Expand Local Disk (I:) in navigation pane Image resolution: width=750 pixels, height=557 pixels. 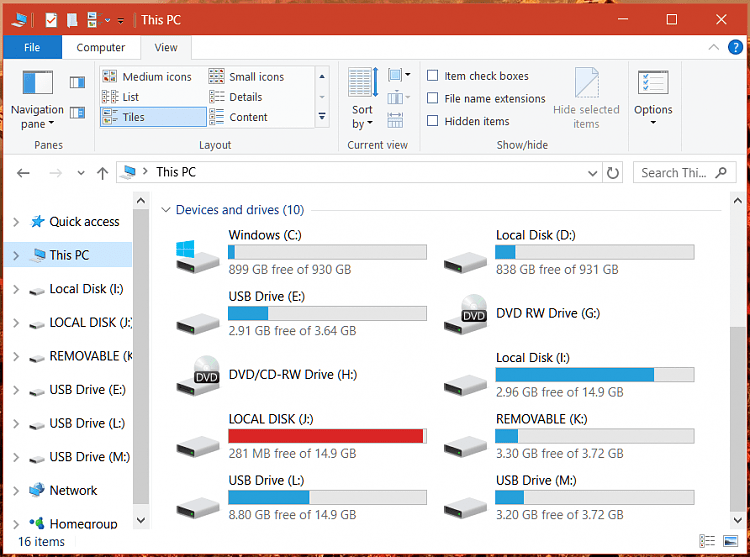click(16, 289)
